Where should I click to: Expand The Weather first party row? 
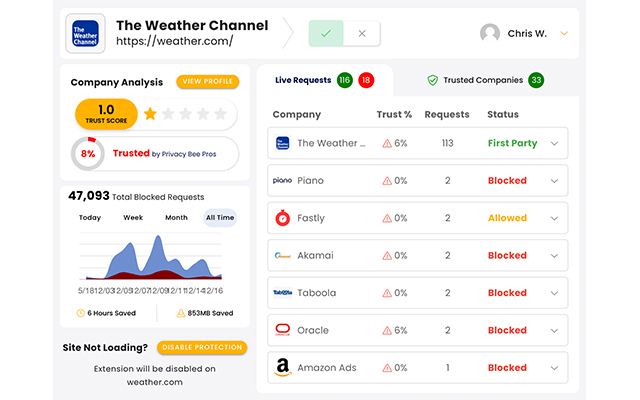click(x=554, y=144)
